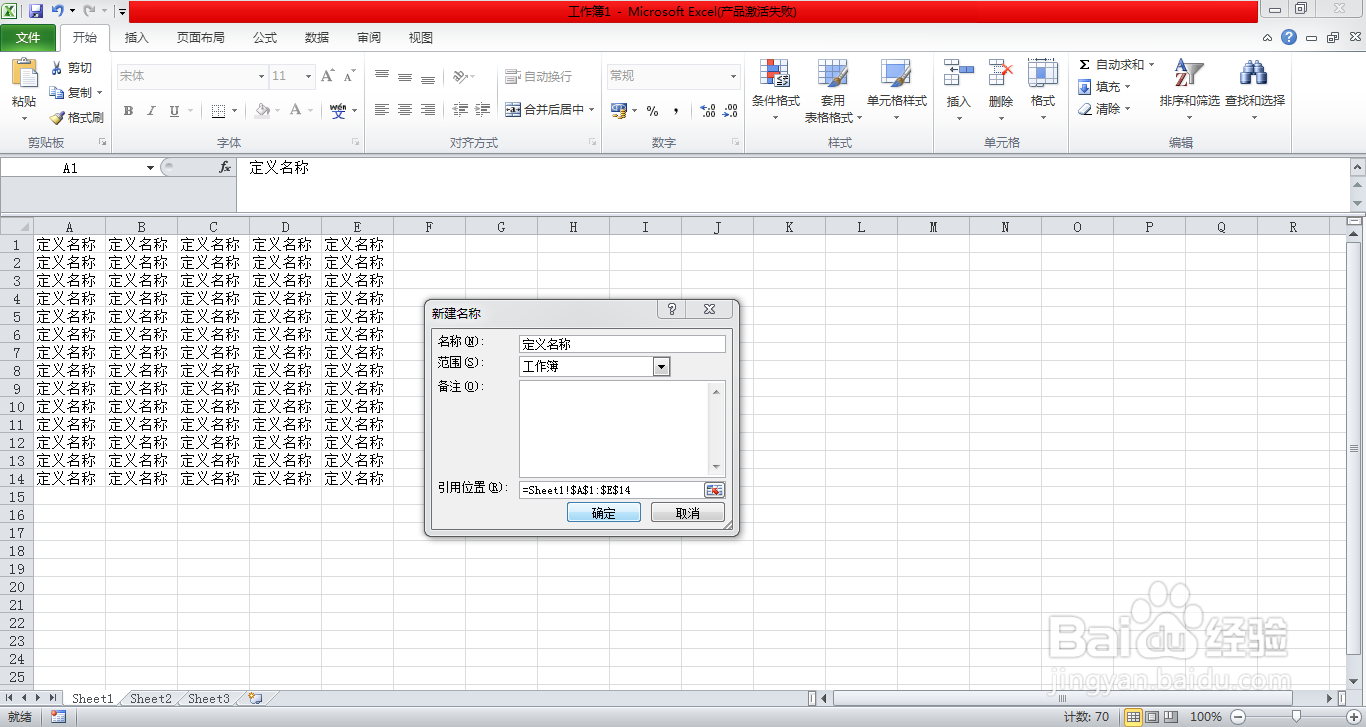Click increase font size icon
Screen dimensions: 1366x727
pos(328,76)
